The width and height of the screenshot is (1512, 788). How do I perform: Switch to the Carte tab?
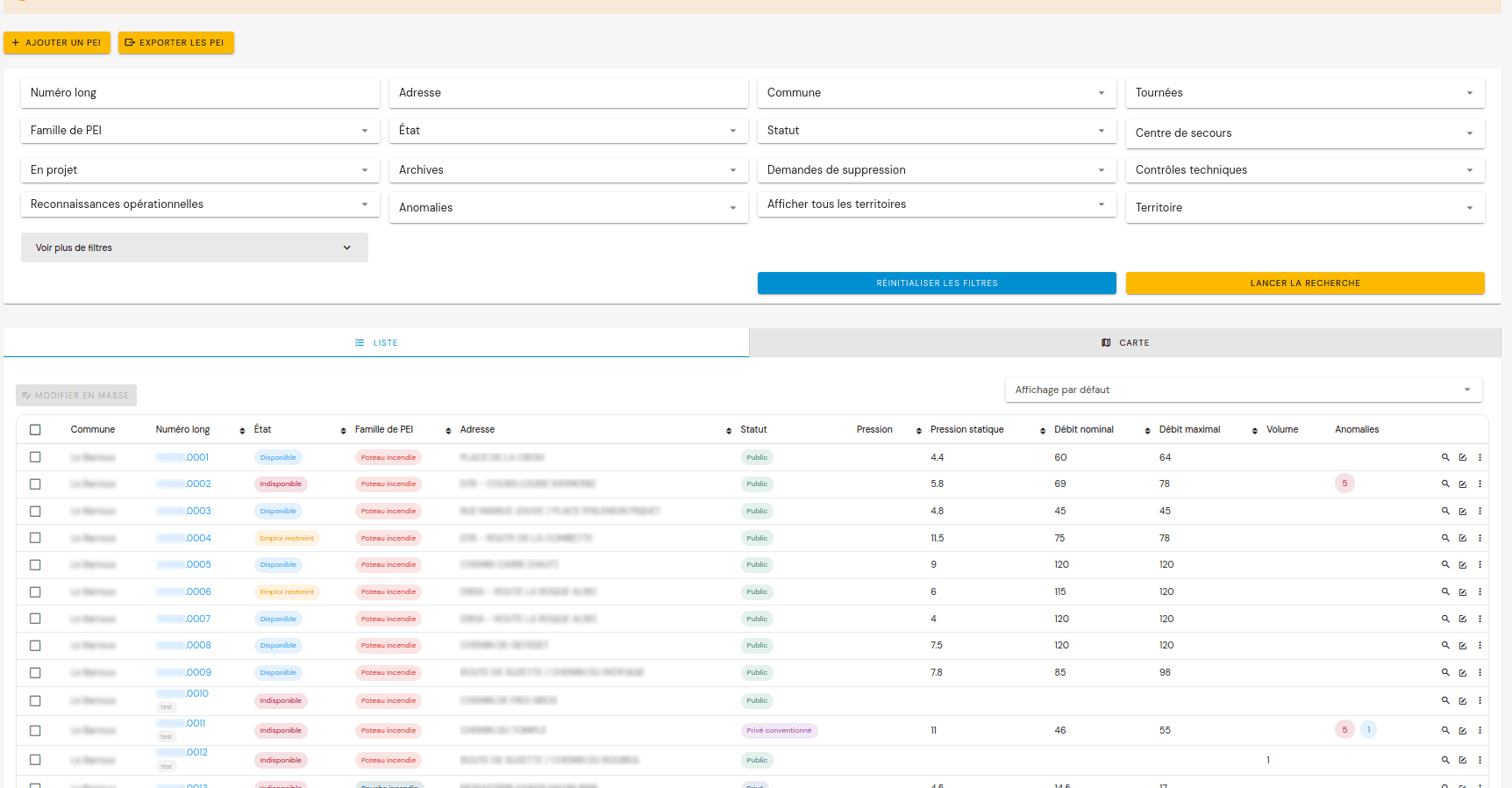[x=1124, y=343]
